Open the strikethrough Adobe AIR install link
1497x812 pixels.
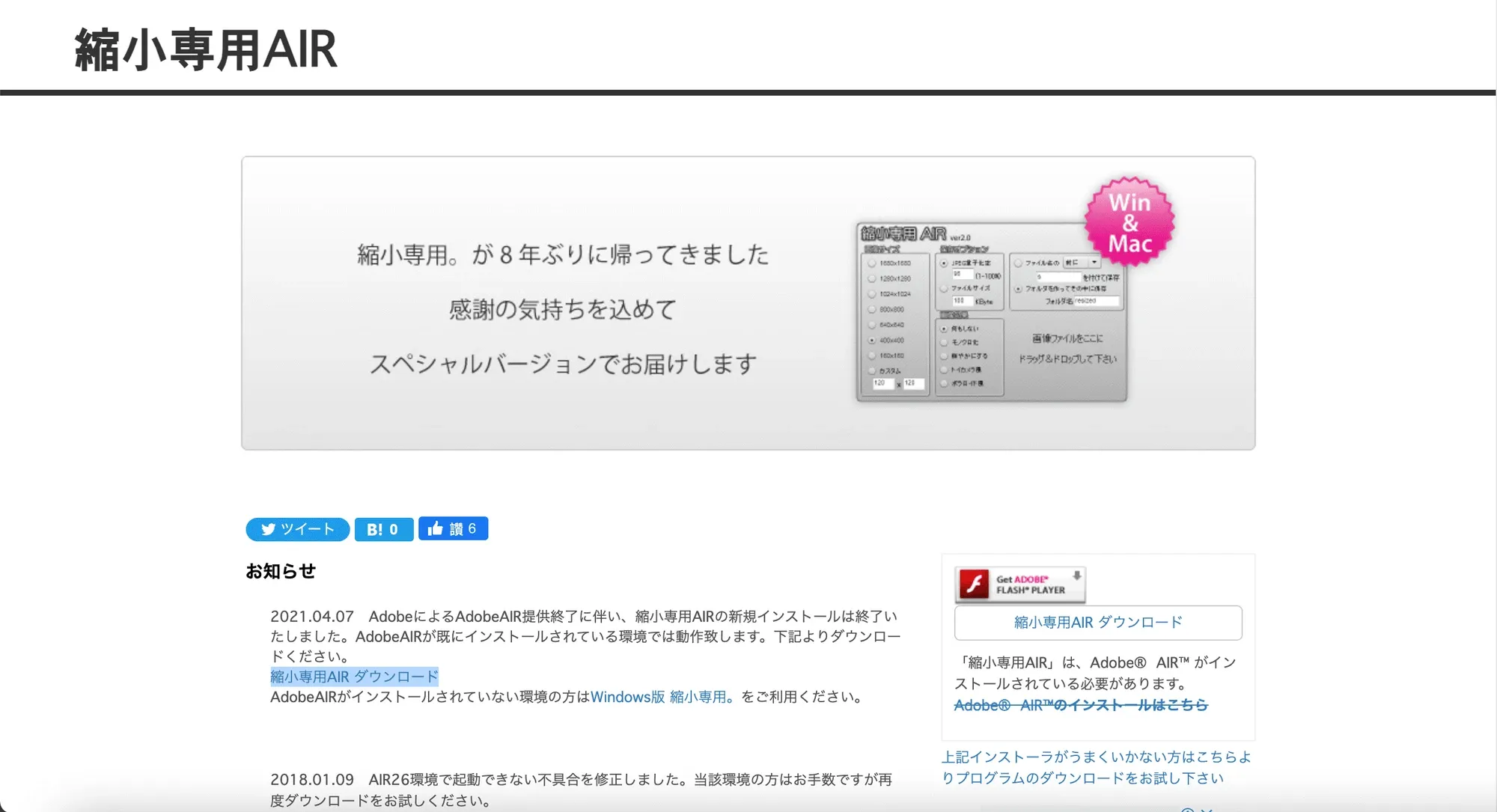click(x=1081, y=705)
